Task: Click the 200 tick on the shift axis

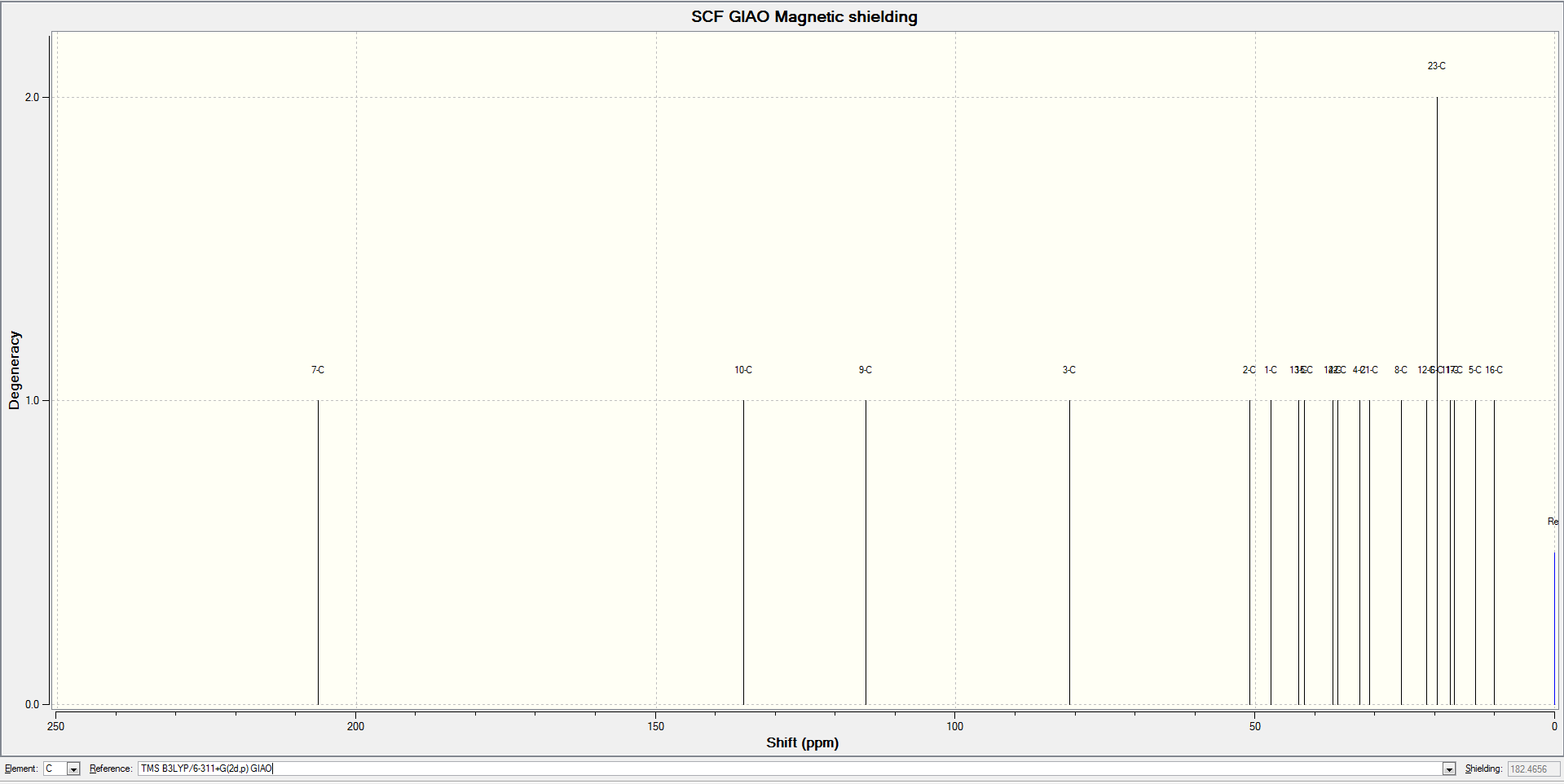Action: [355, 726]
